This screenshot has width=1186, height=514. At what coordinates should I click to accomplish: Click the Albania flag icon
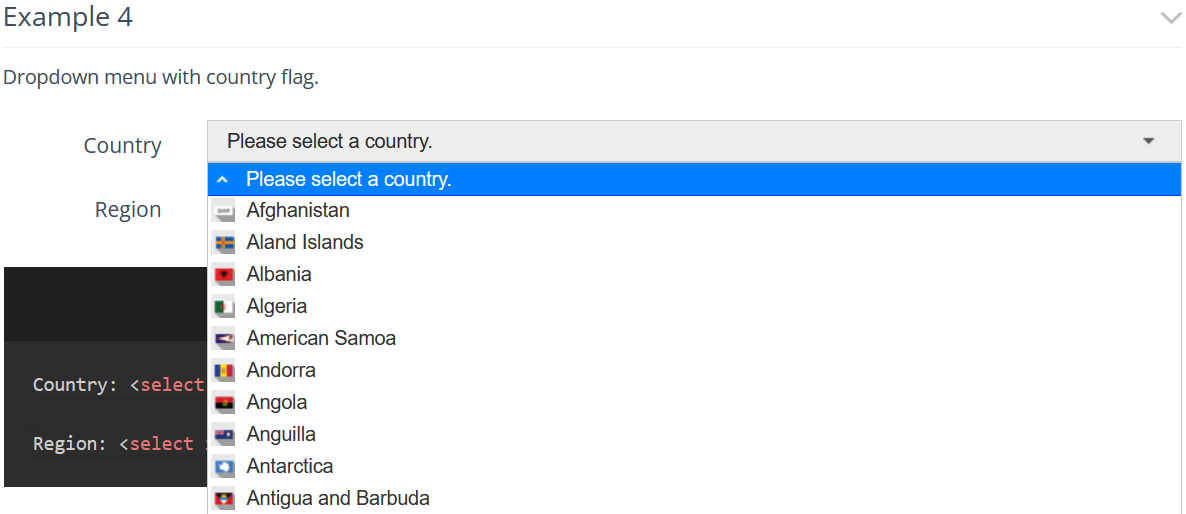tap(224, 275)
